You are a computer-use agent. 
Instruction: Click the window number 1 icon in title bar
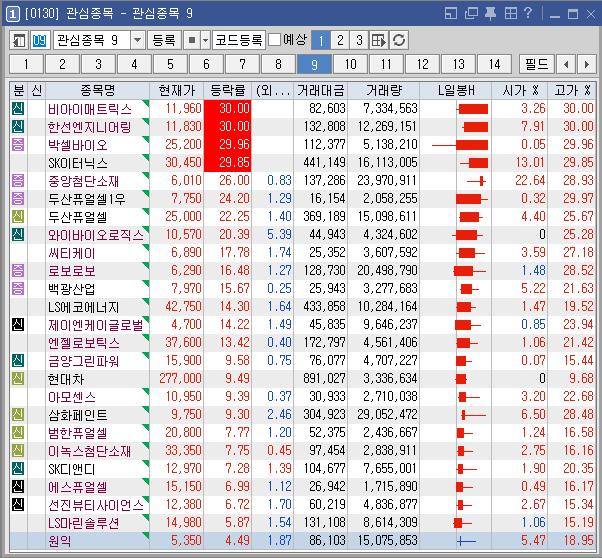(x=13, y=14)
